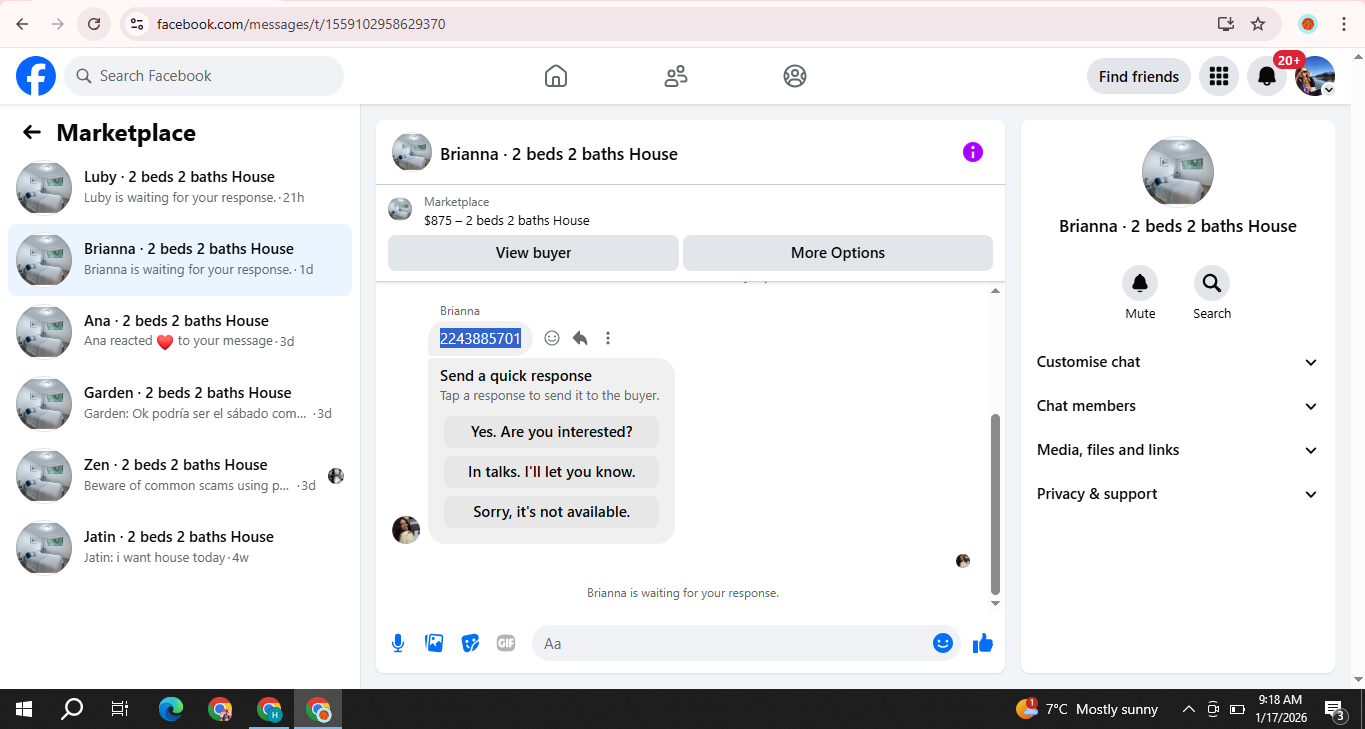Click the View buyer button
The width and height of the screenshot is (1365, 729).
coord(533,253)
